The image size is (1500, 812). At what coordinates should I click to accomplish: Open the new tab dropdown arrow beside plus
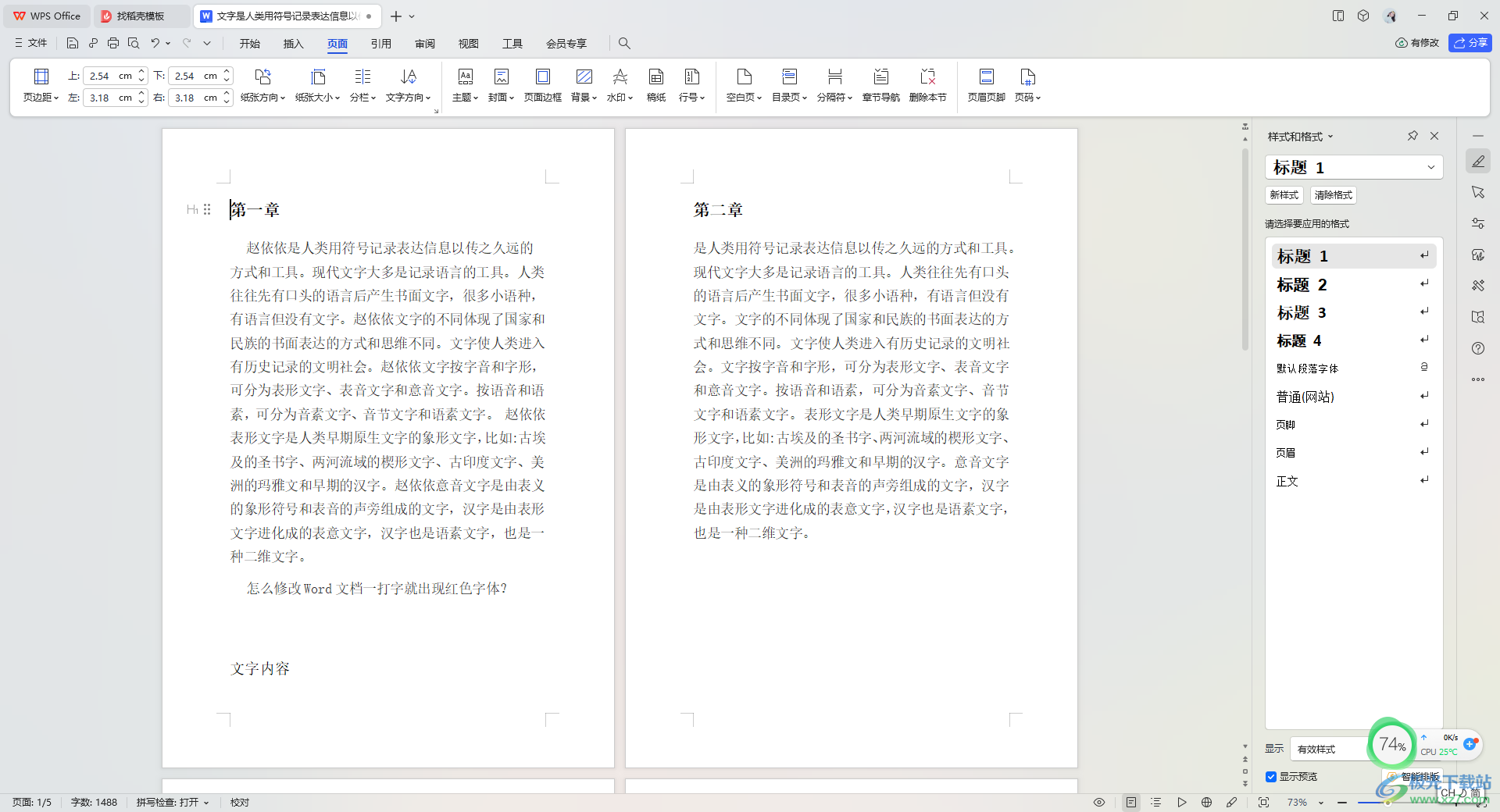pos(412,16)
